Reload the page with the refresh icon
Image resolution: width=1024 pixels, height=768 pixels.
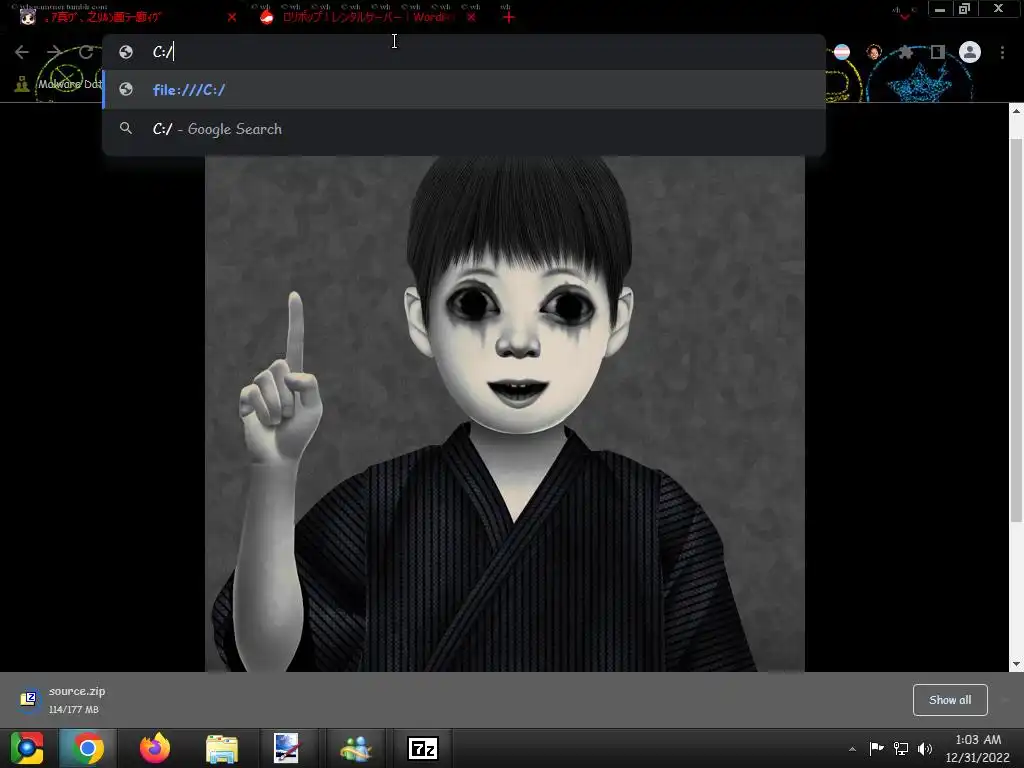86,52
